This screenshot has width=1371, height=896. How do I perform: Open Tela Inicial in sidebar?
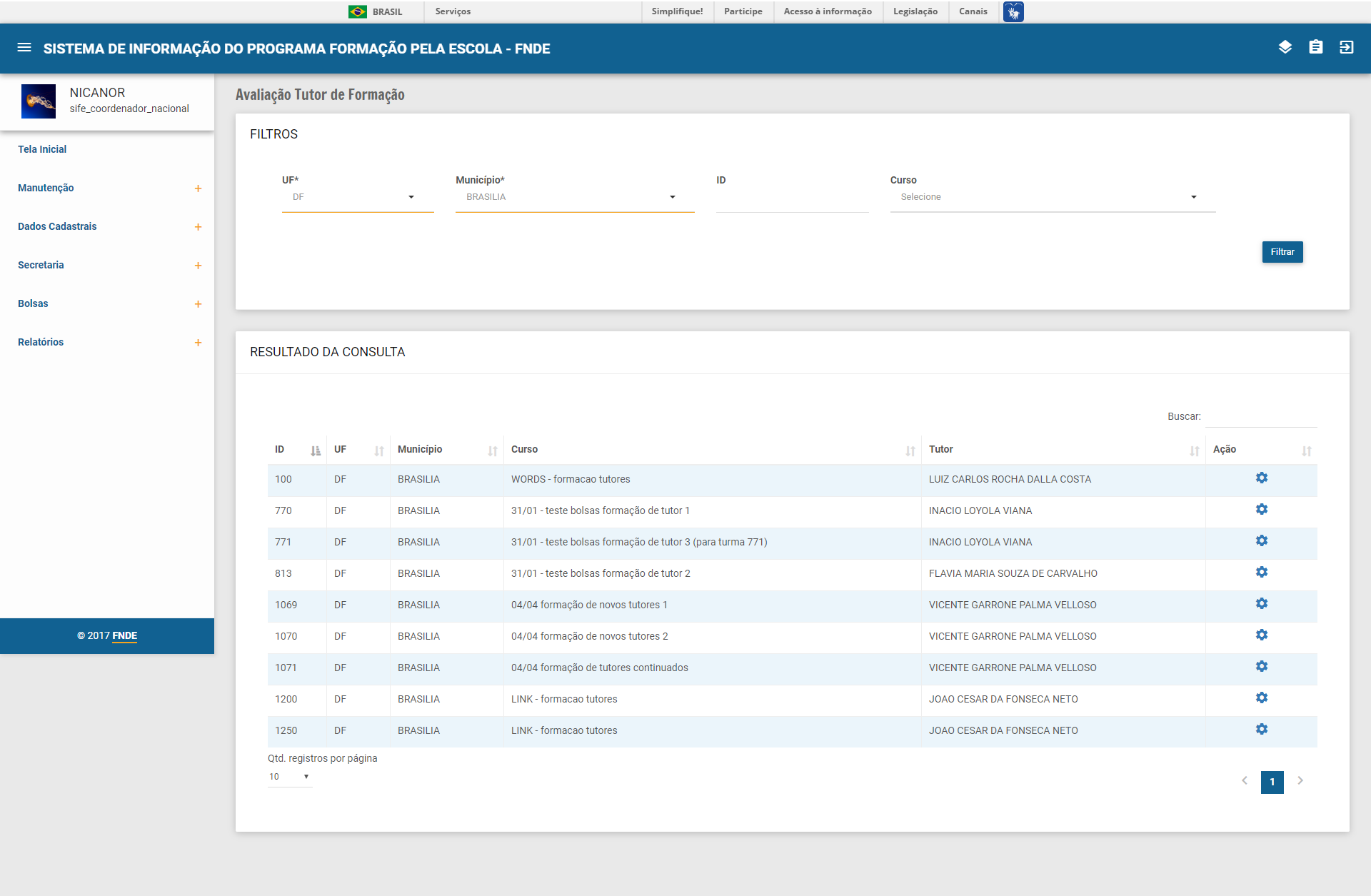(x=42, y=149)
